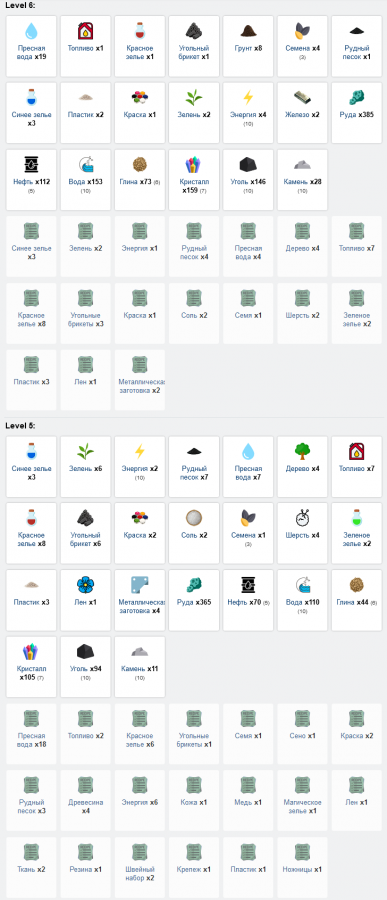Select the Семена x1 seeds icon
The width and height of the screenshot is (387, 900).
[248, 518]
